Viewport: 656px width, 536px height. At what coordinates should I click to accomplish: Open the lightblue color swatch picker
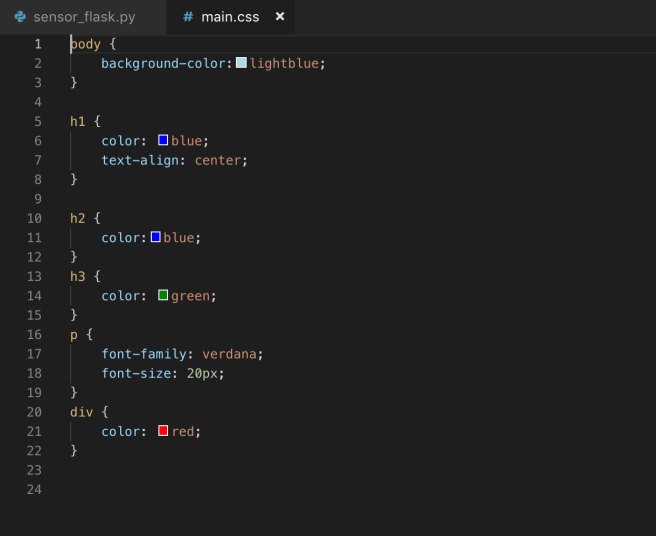(x=241, y=63)
